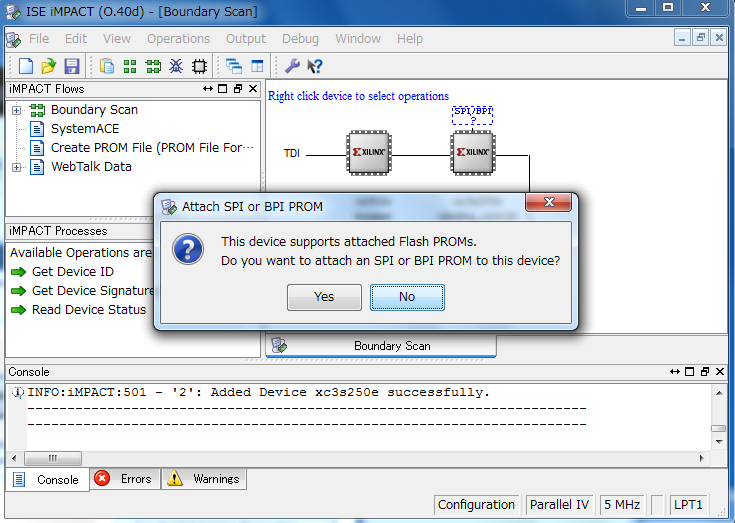
Task: Select the Boundary Scan document tab
Action: 381,346
